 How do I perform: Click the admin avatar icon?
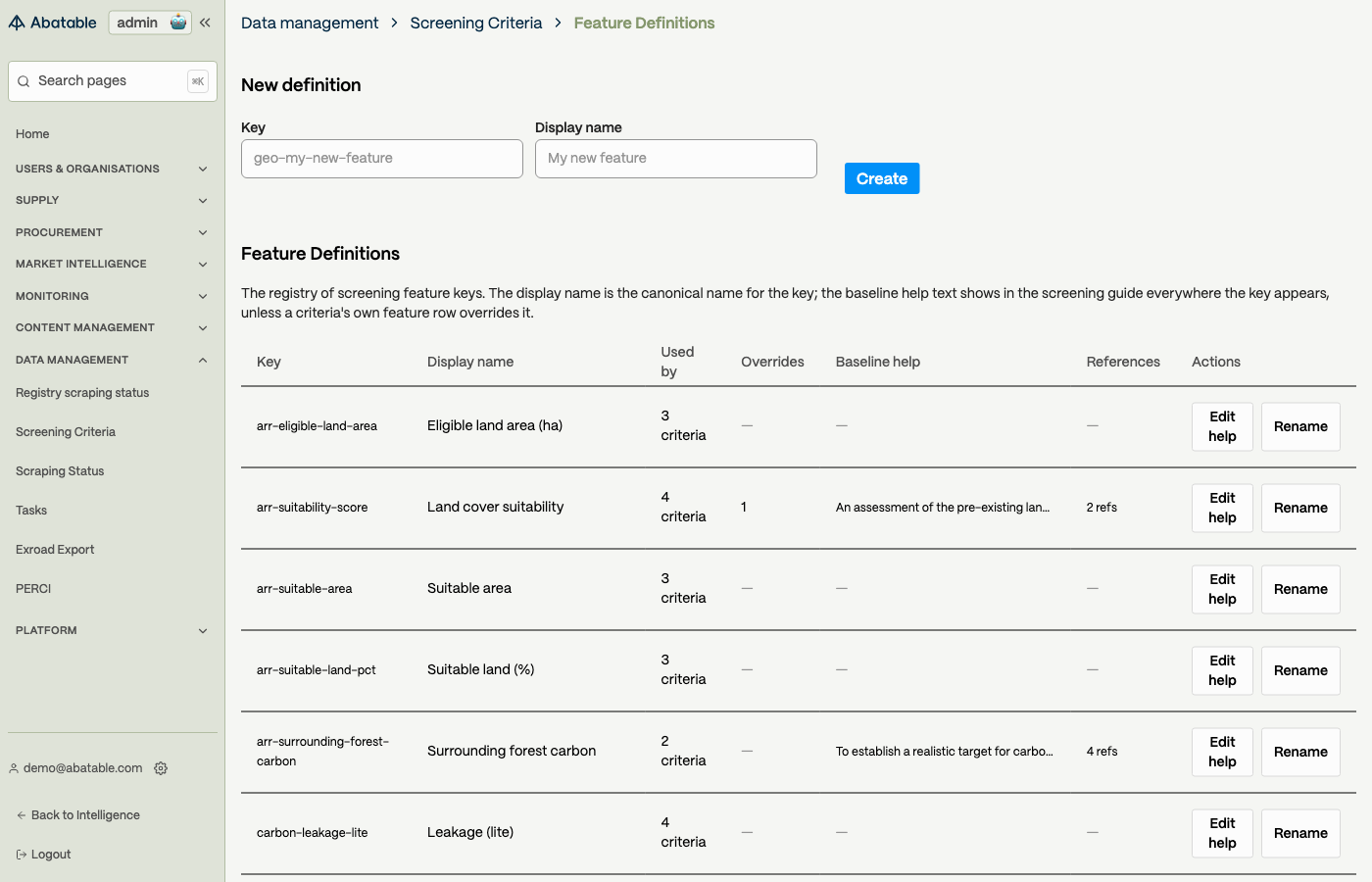[177, 23]
